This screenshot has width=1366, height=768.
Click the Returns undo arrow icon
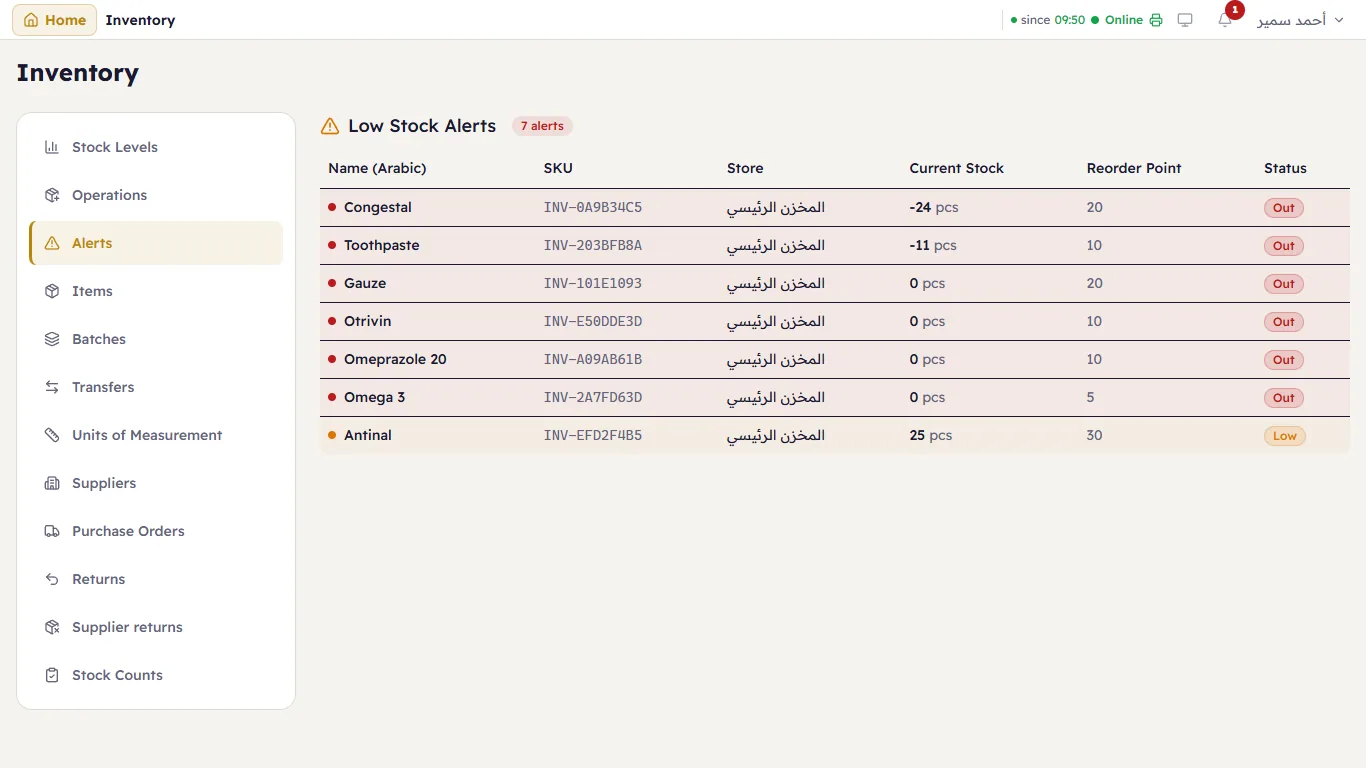coord(52,579)
